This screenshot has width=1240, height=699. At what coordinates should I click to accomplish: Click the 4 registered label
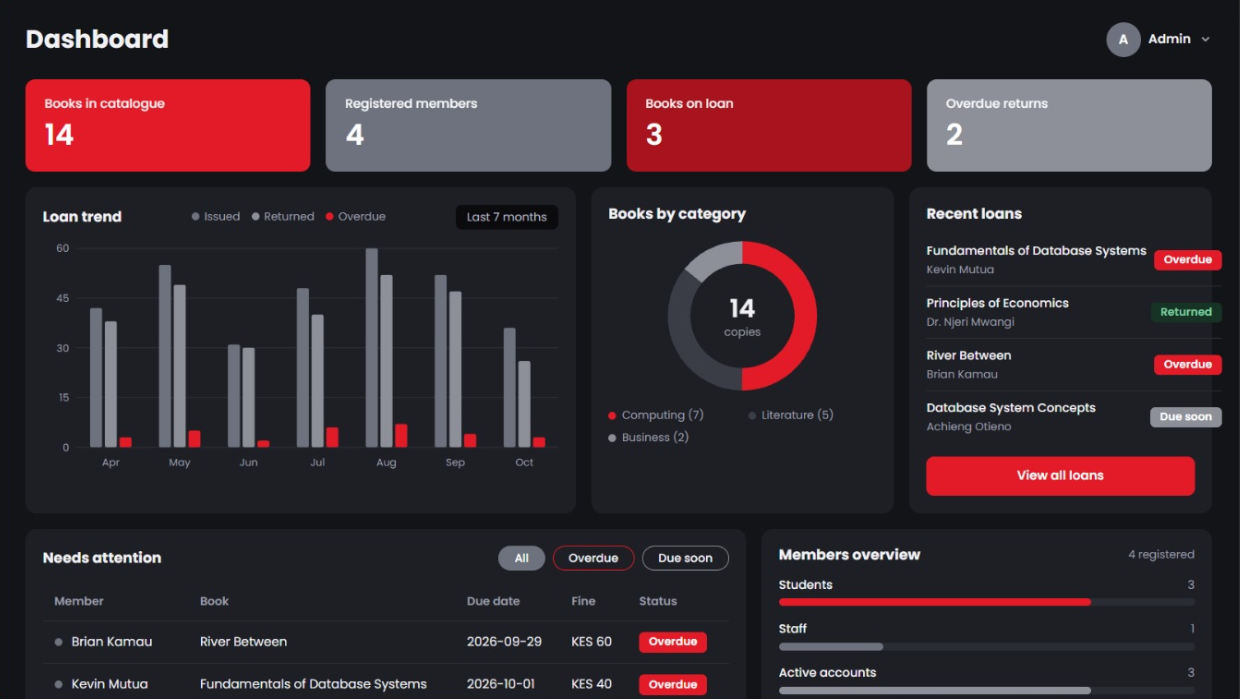point(1161,555)
